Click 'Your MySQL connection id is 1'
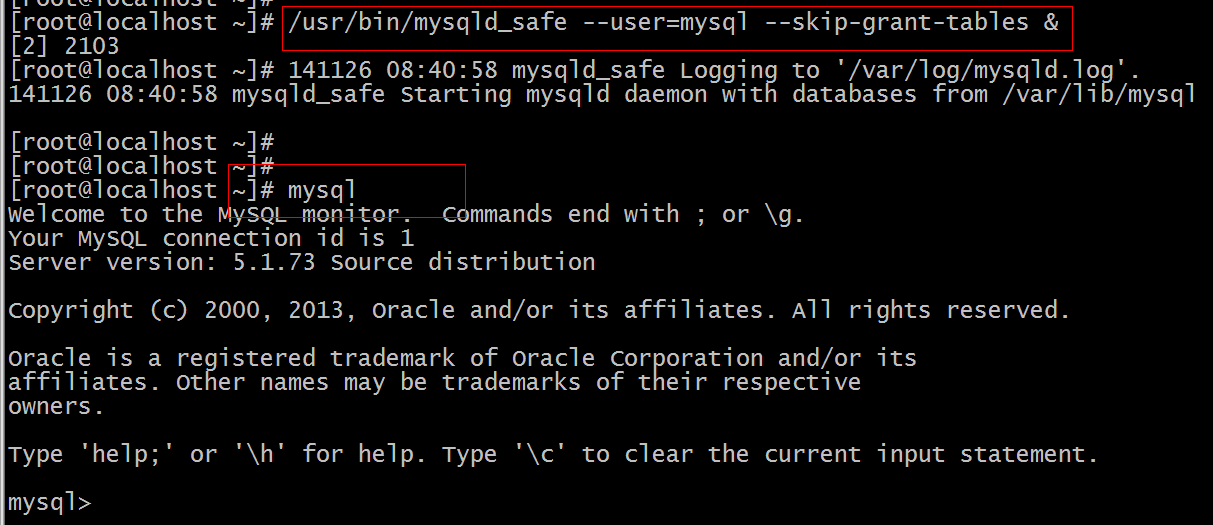1213x525 pixels. click(x=210, y=238)
